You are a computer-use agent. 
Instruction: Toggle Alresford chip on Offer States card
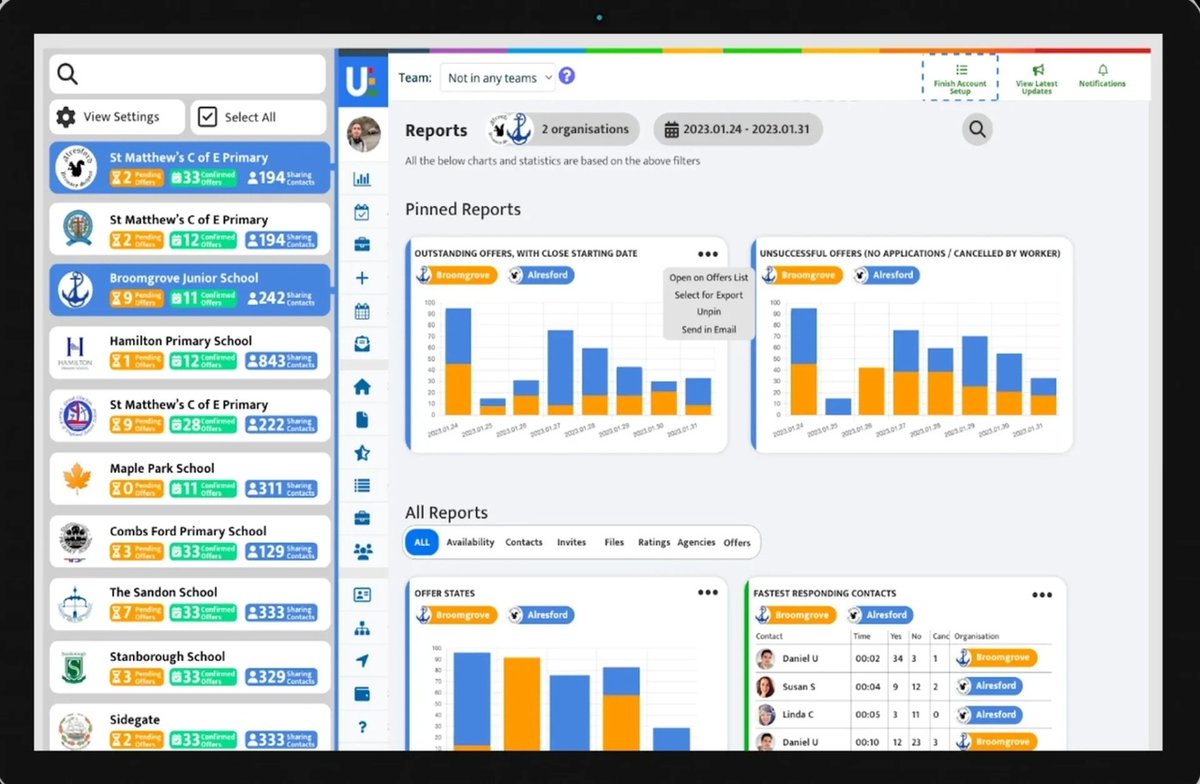pos(541,615)
